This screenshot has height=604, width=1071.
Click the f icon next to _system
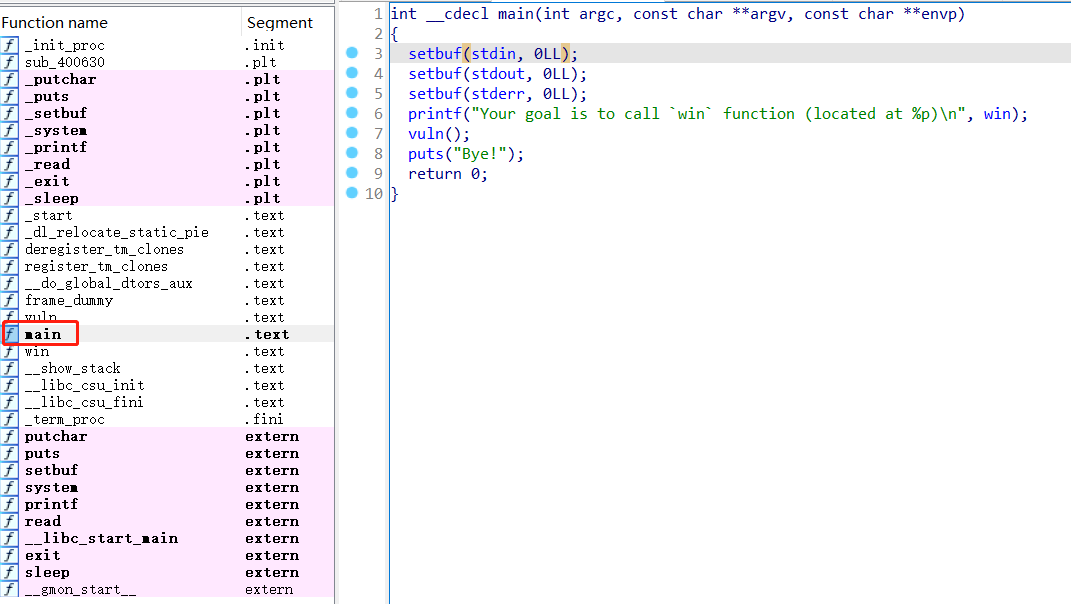8,130
